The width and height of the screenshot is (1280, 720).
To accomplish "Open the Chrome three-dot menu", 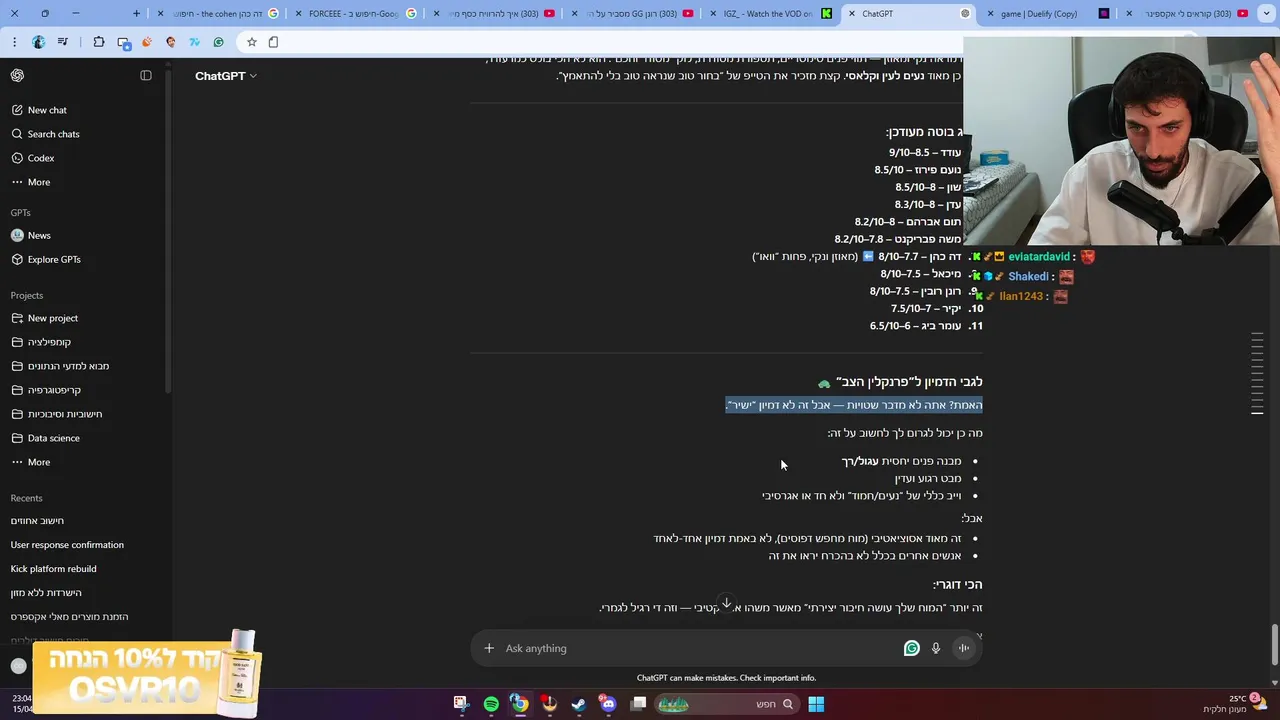I will (14, 42).
